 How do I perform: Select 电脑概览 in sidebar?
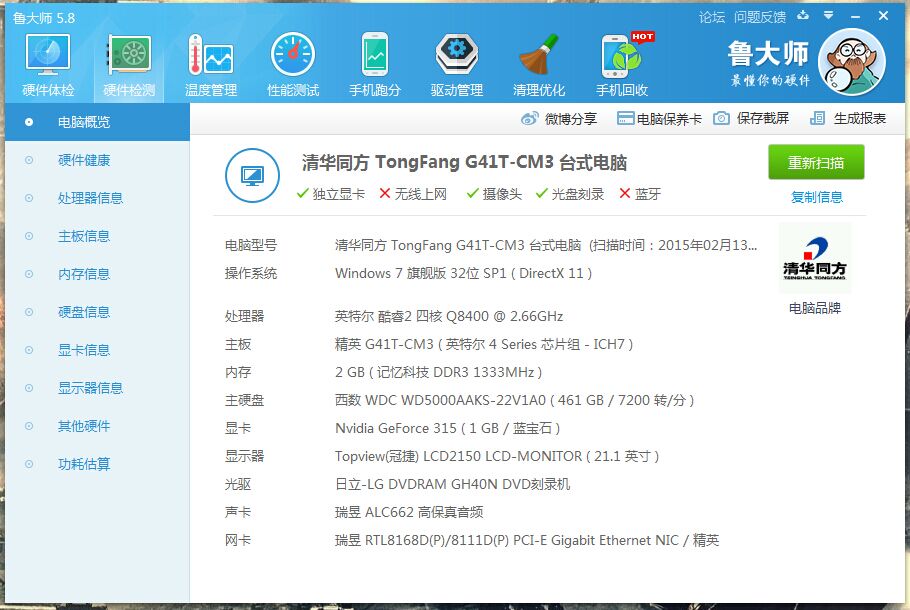pos(97,122)
